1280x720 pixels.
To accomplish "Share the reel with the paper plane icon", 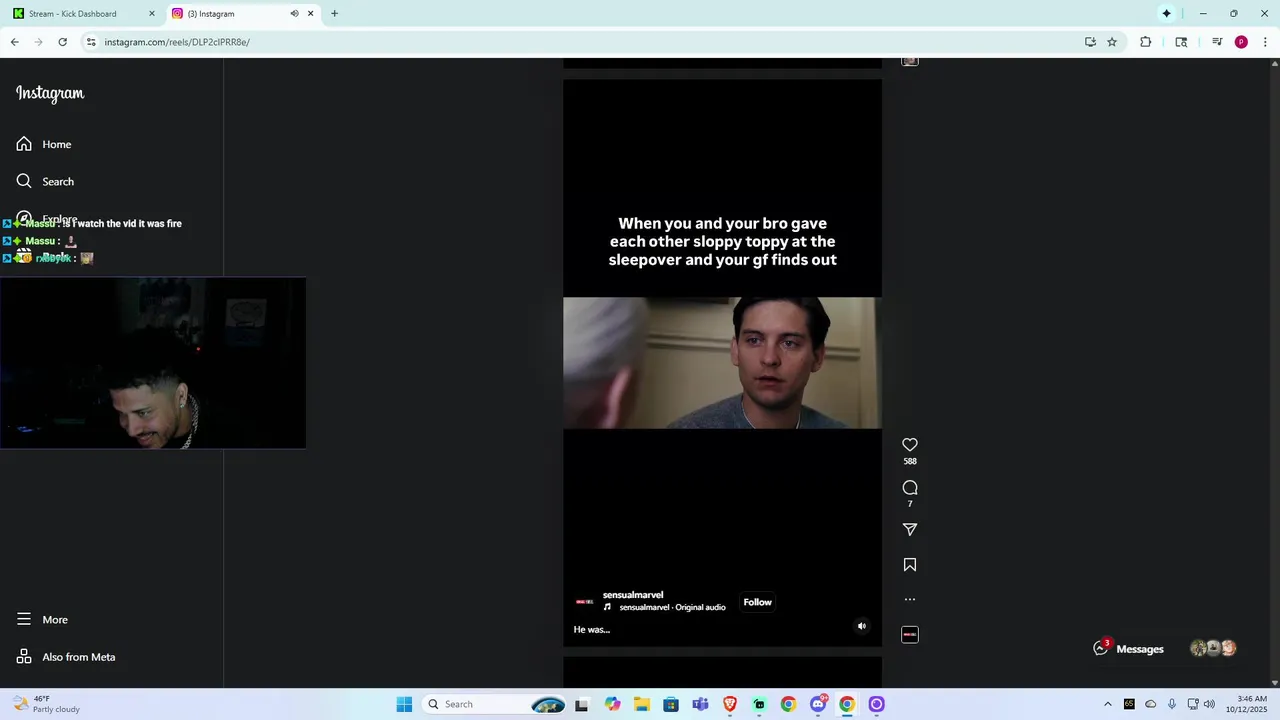I will pyautogui.click(x=910, y=529).
